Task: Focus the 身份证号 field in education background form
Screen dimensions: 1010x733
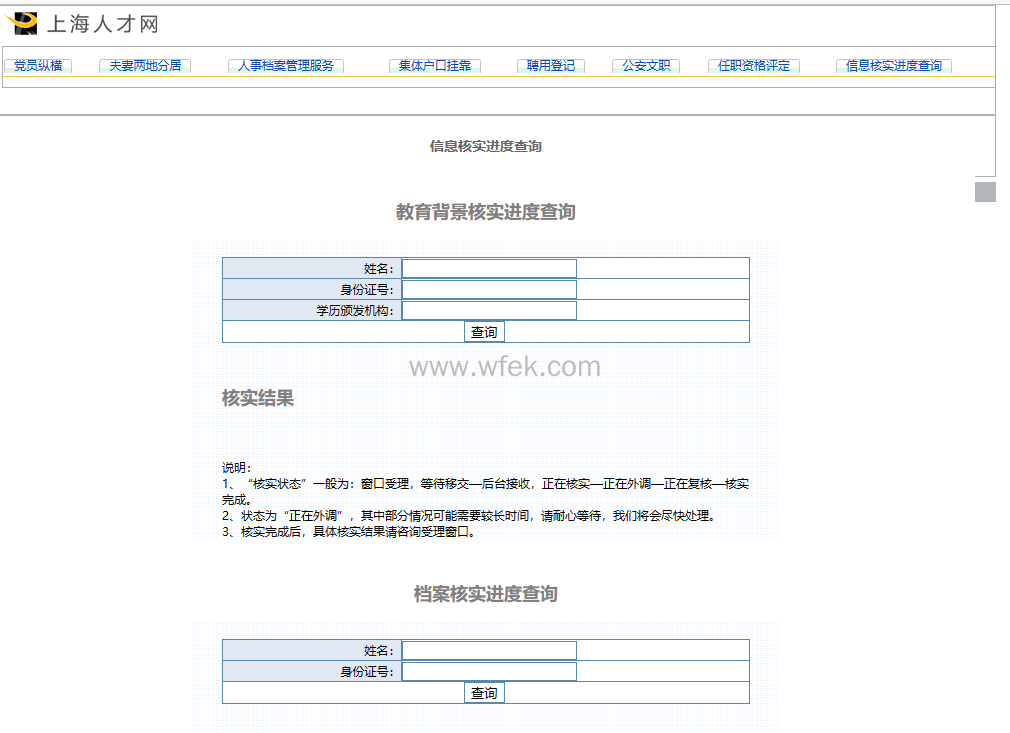Action: point(489,289)
